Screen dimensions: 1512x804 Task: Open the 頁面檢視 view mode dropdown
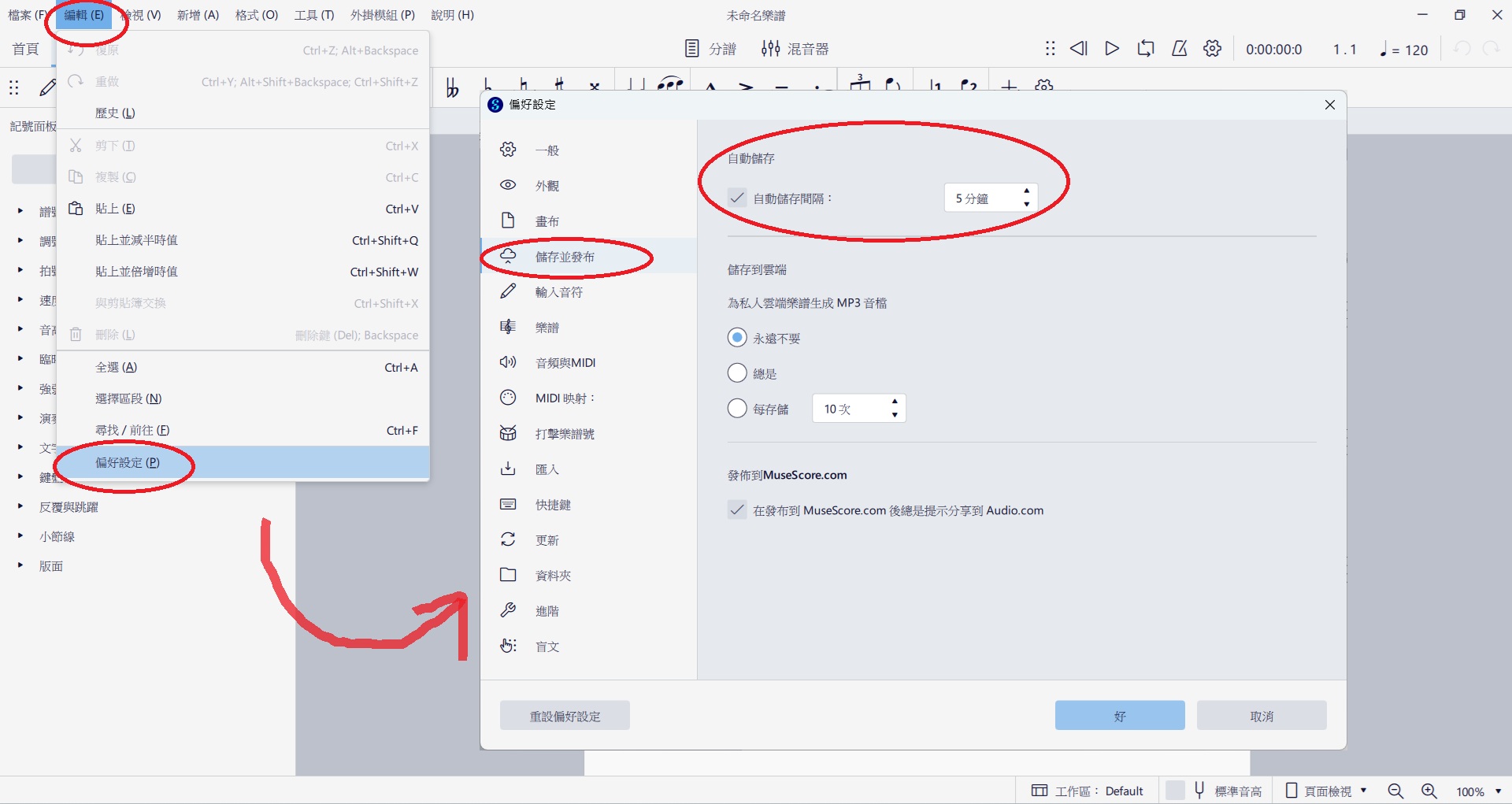point(1327,791)
